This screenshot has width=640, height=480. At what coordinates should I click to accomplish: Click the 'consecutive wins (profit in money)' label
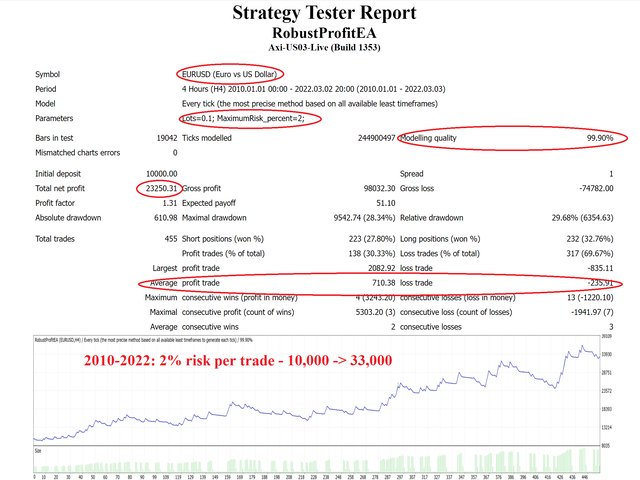pyautogui.click(x=240, y=298)
